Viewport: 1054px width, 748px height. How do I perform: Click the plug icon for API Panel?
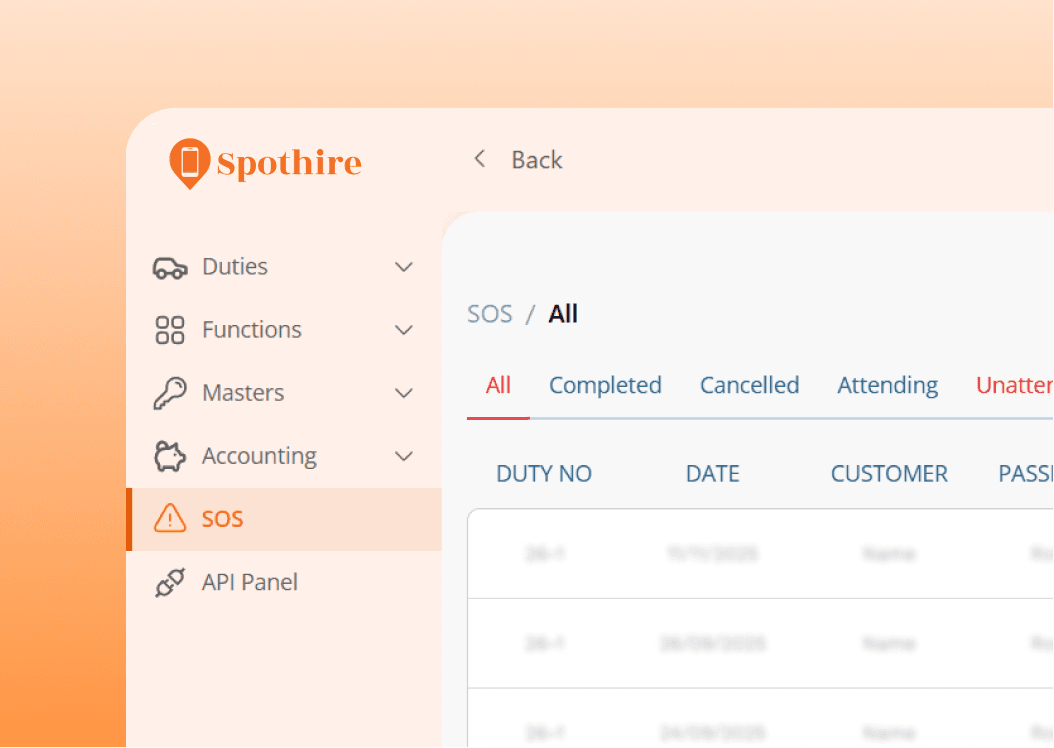[170, 582]
